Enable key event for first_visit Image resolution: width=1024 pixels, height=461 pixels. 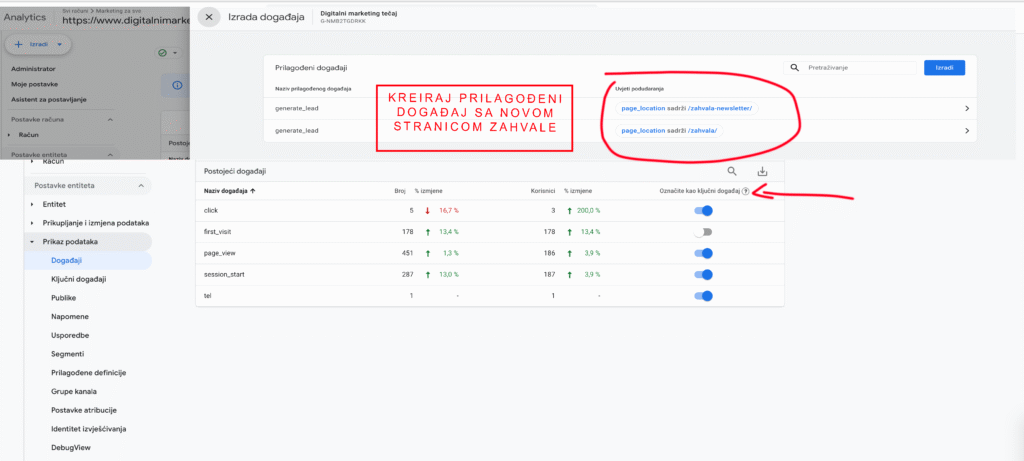tap(704, 232)
